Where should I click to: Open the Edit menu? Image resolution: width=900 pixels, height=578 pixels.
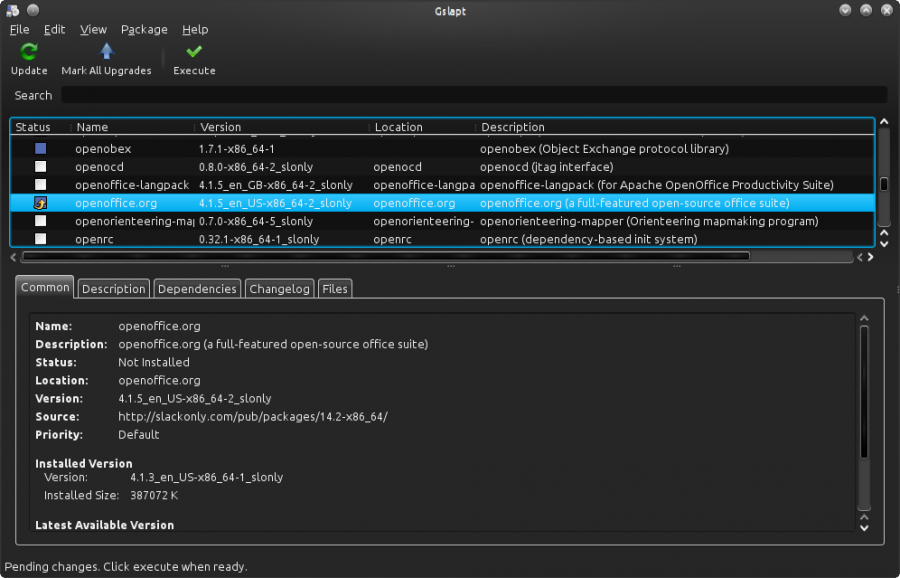(x=55, y=29)
